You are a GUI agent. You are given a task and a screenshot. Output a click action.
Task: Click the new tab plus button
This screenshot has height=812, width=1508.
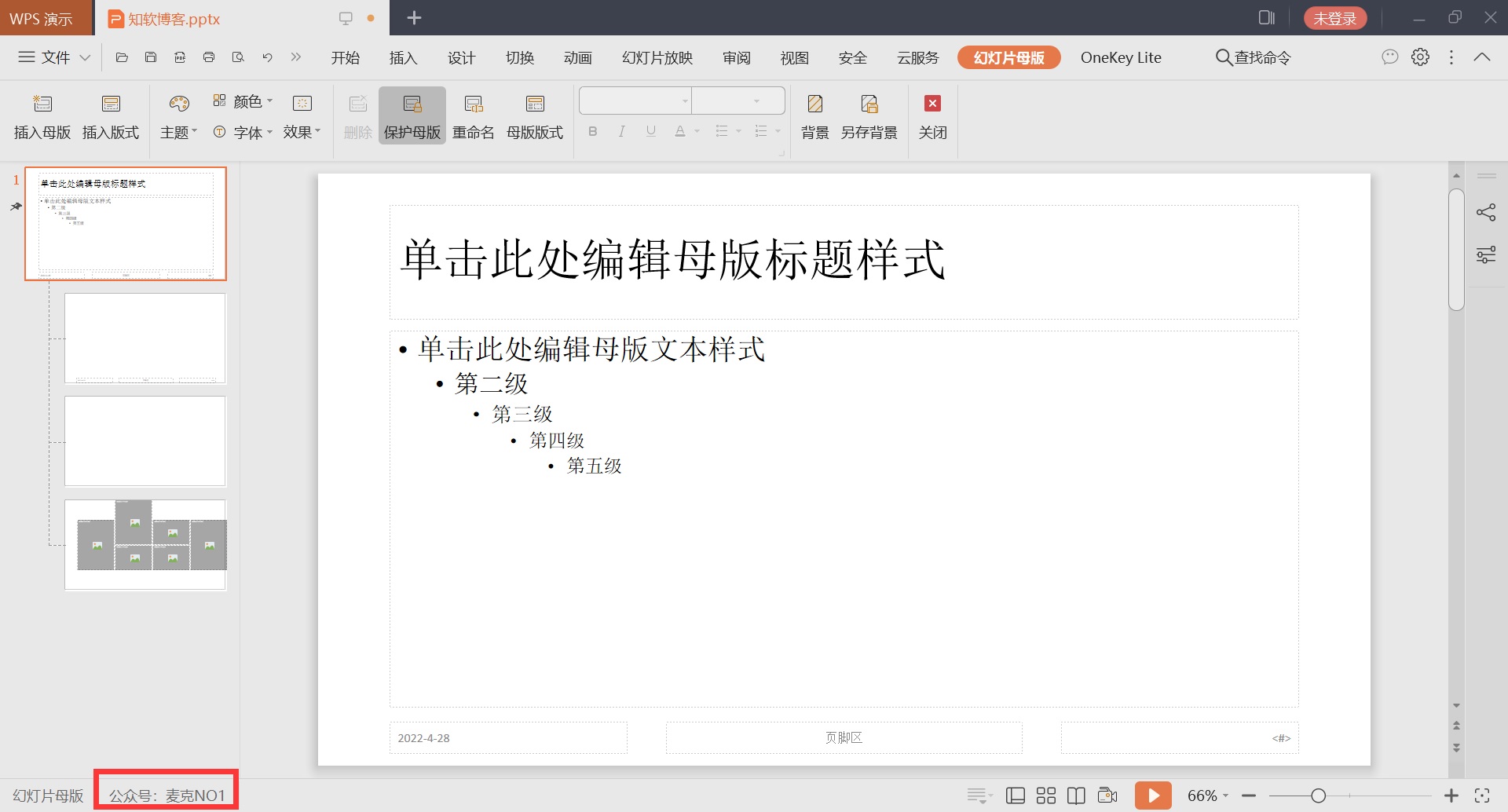pos(415,17)
